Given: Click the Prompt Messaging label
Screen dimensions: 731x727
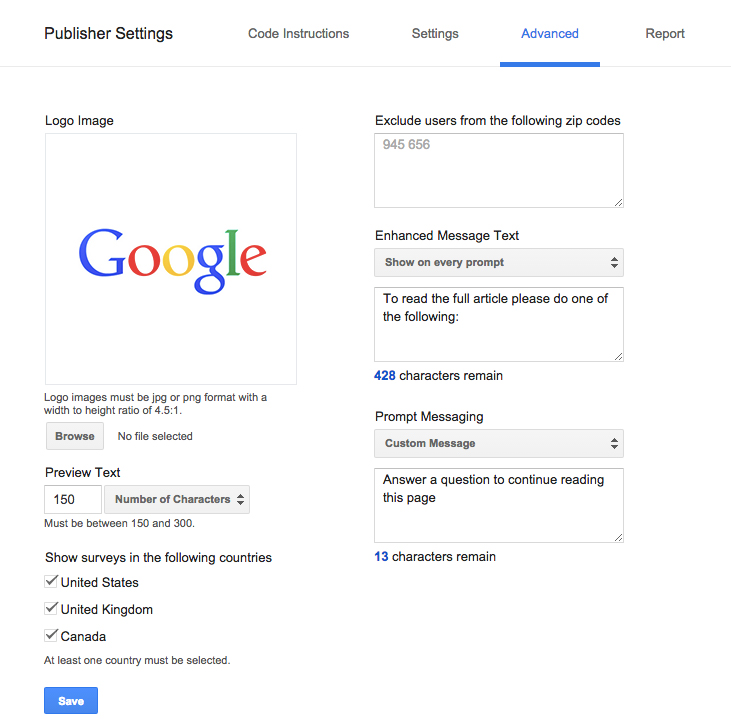Looking at the screenshot, I should [x=429, y=416].
